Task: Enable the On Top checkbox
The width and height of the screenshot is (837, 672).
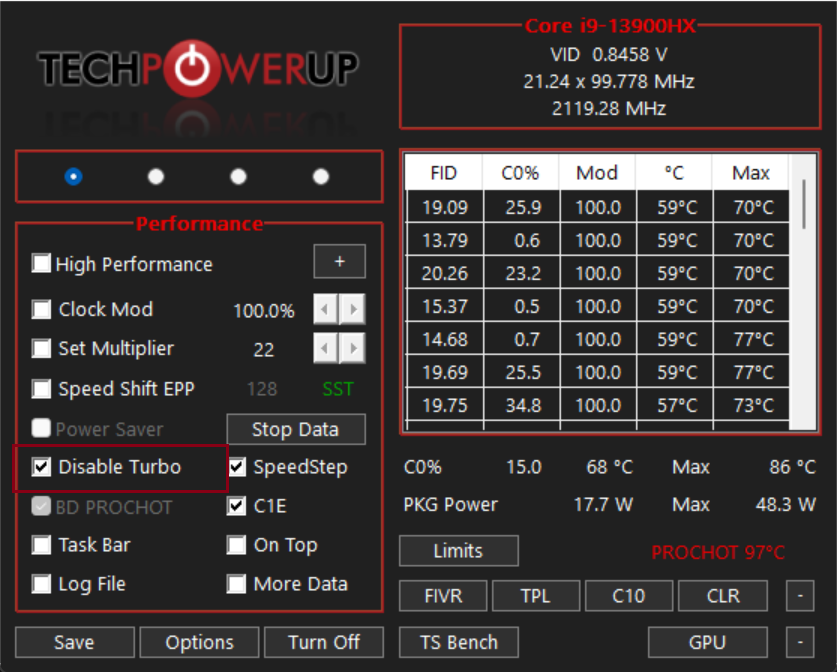Action: [x=236, y=545]
